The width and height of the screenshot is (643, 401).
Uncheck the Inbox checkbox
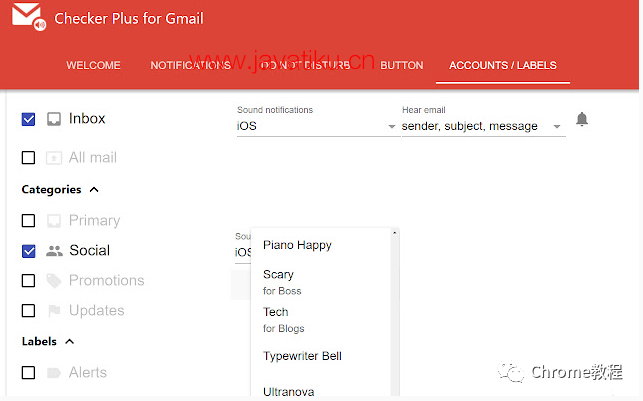coord(28,119)
